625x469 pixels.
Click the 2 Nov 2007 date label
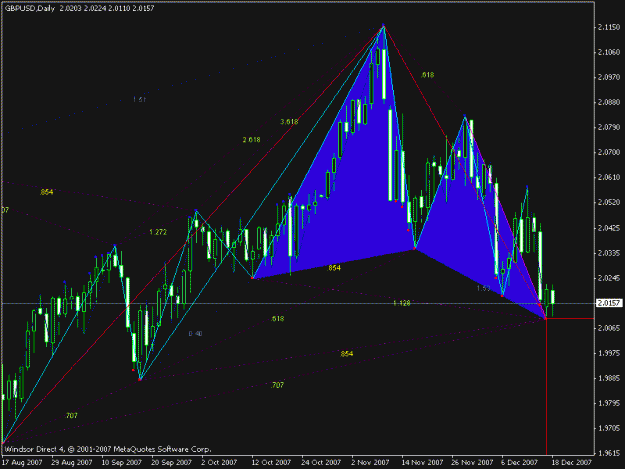[370, 462]
